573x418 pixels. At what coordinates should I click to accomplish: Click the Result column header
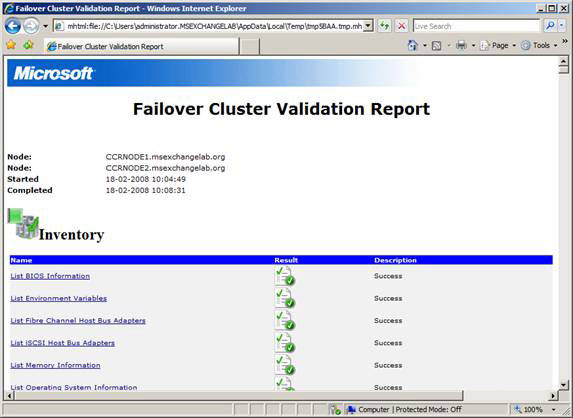coord(286,260)
